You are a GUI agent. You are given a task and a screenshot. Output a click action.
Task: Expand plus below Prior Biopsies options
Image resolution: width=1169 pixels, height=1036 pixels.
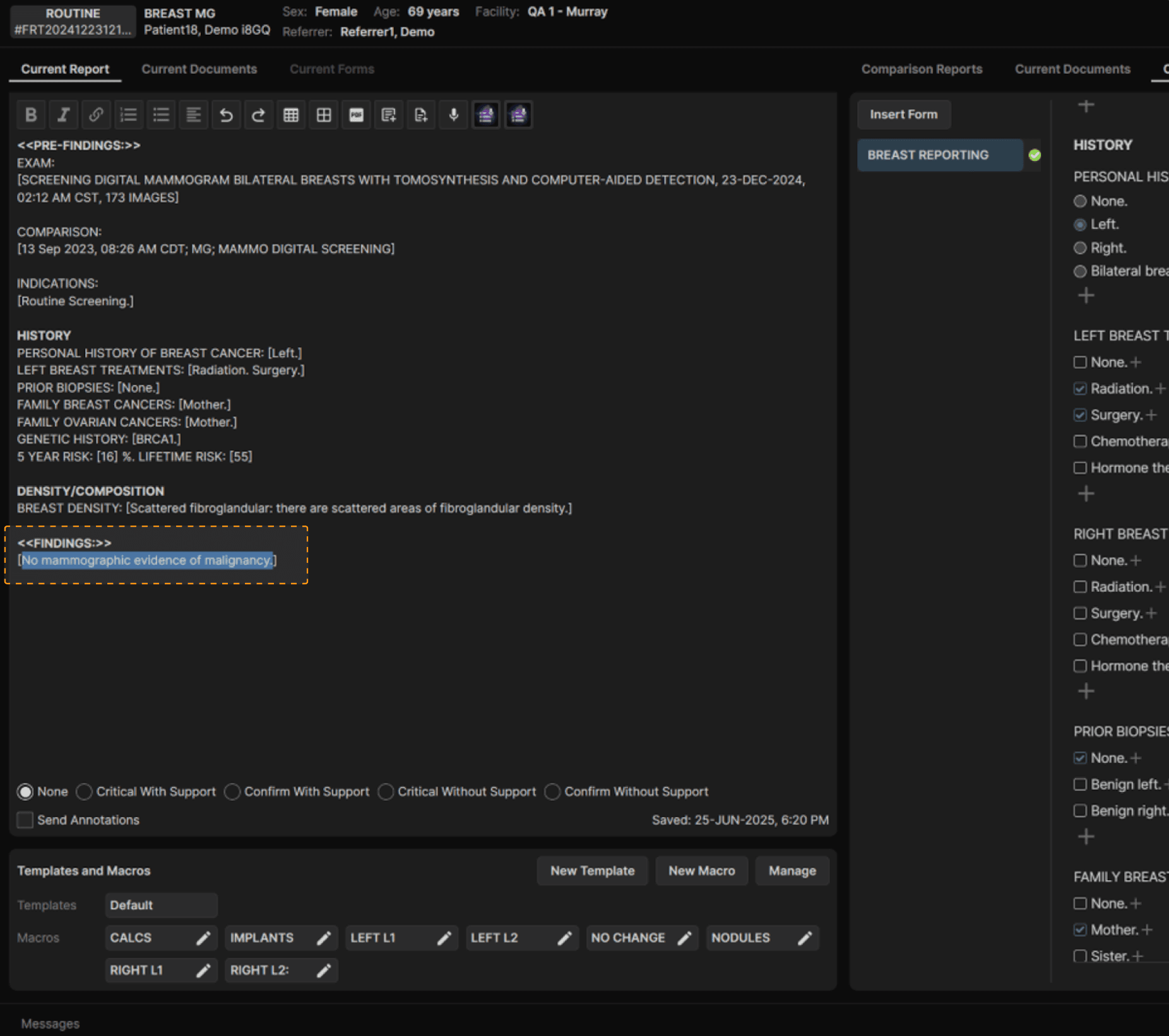(1086, 837)
